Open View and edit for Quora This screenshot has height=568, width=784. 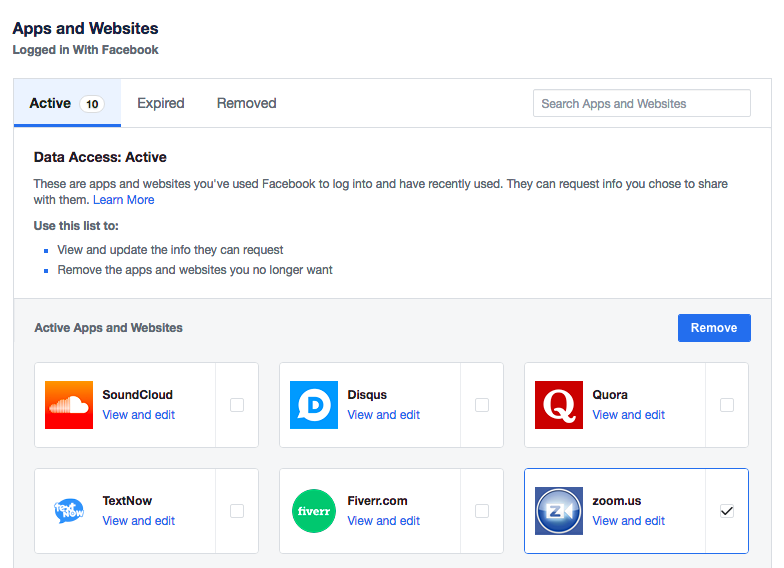[x=629, y=415]
